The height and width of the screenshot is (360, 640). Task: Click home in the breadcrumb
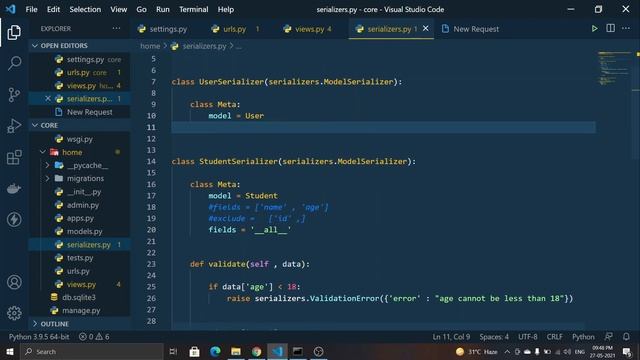[150, 46]
